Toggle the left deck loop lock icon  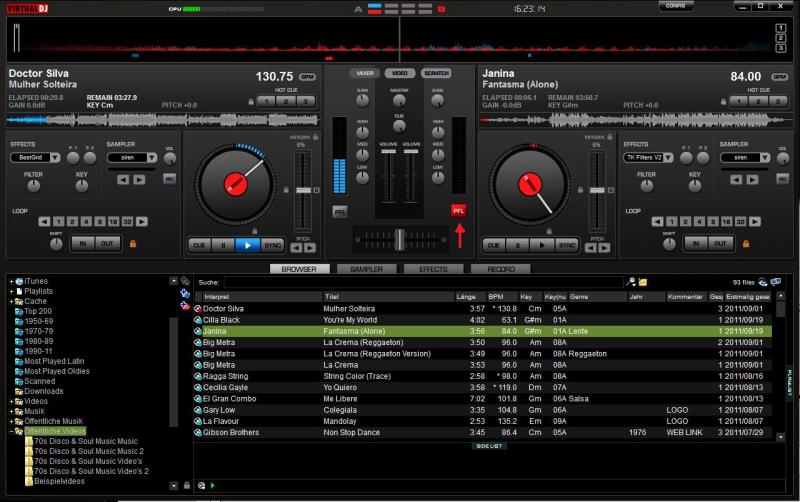(132, 243)
